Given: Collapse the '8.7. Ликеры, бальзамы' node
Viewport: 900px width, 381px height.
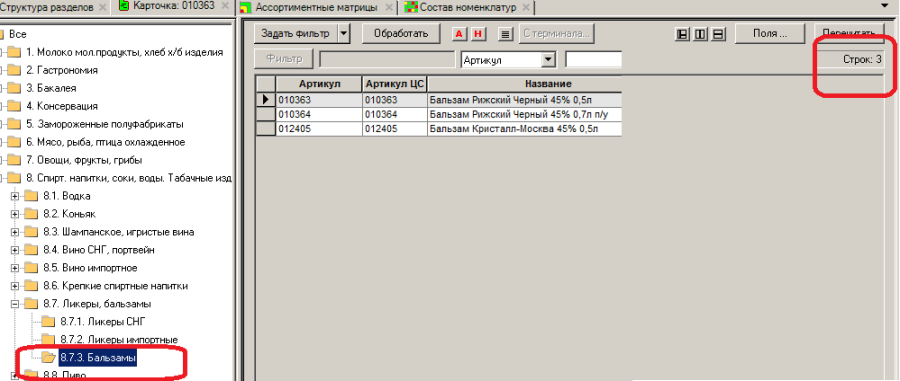Looking at the screenshot, I should 15,304.
